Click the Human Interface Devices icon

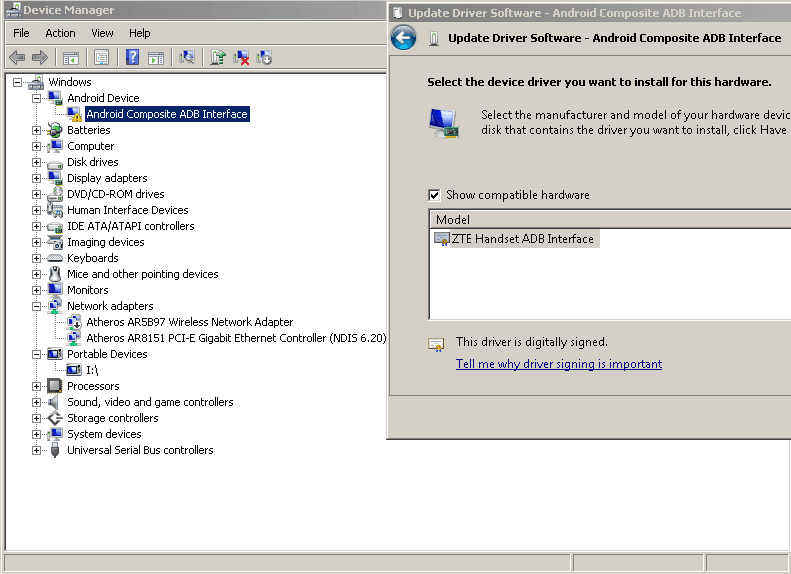[x=54, y=210]
